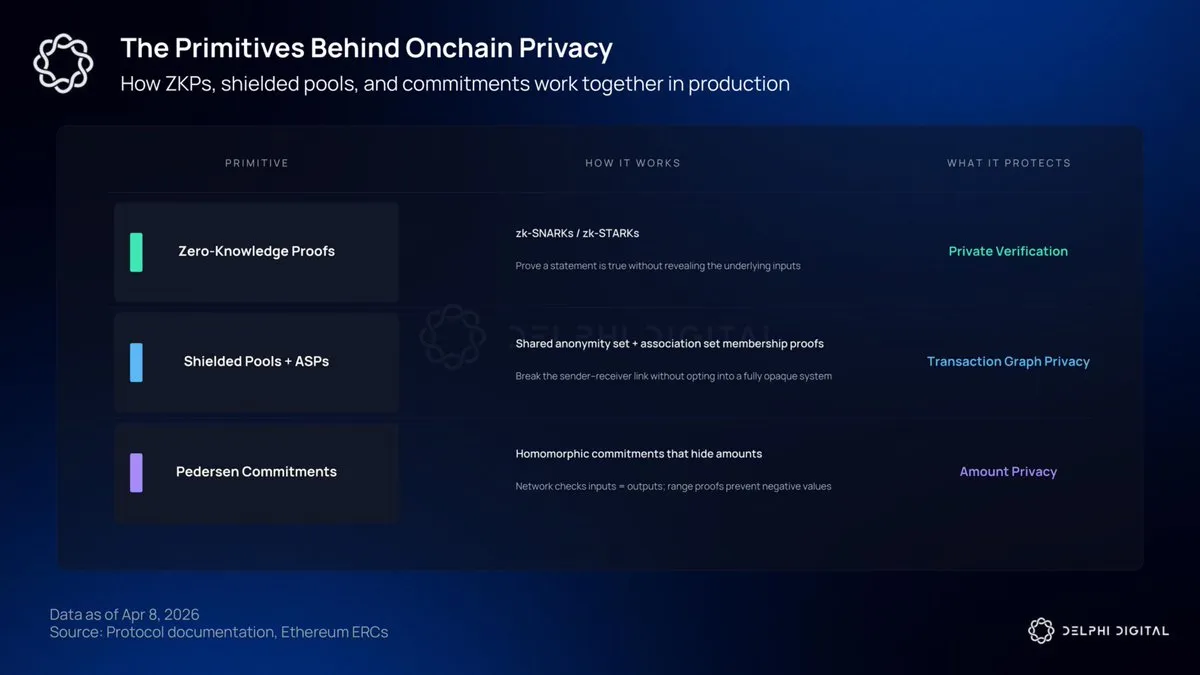Click the Primitives Behind Onchain Privacy title

coord(366,48)
